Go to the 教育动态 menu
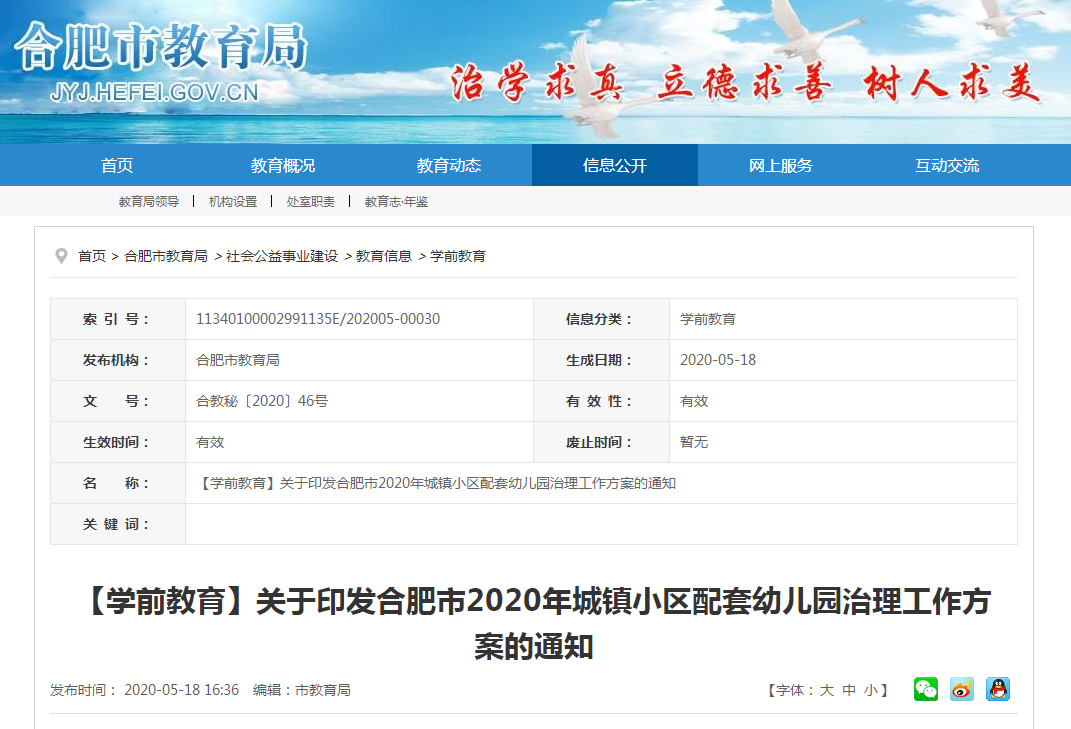 [447, 165]
